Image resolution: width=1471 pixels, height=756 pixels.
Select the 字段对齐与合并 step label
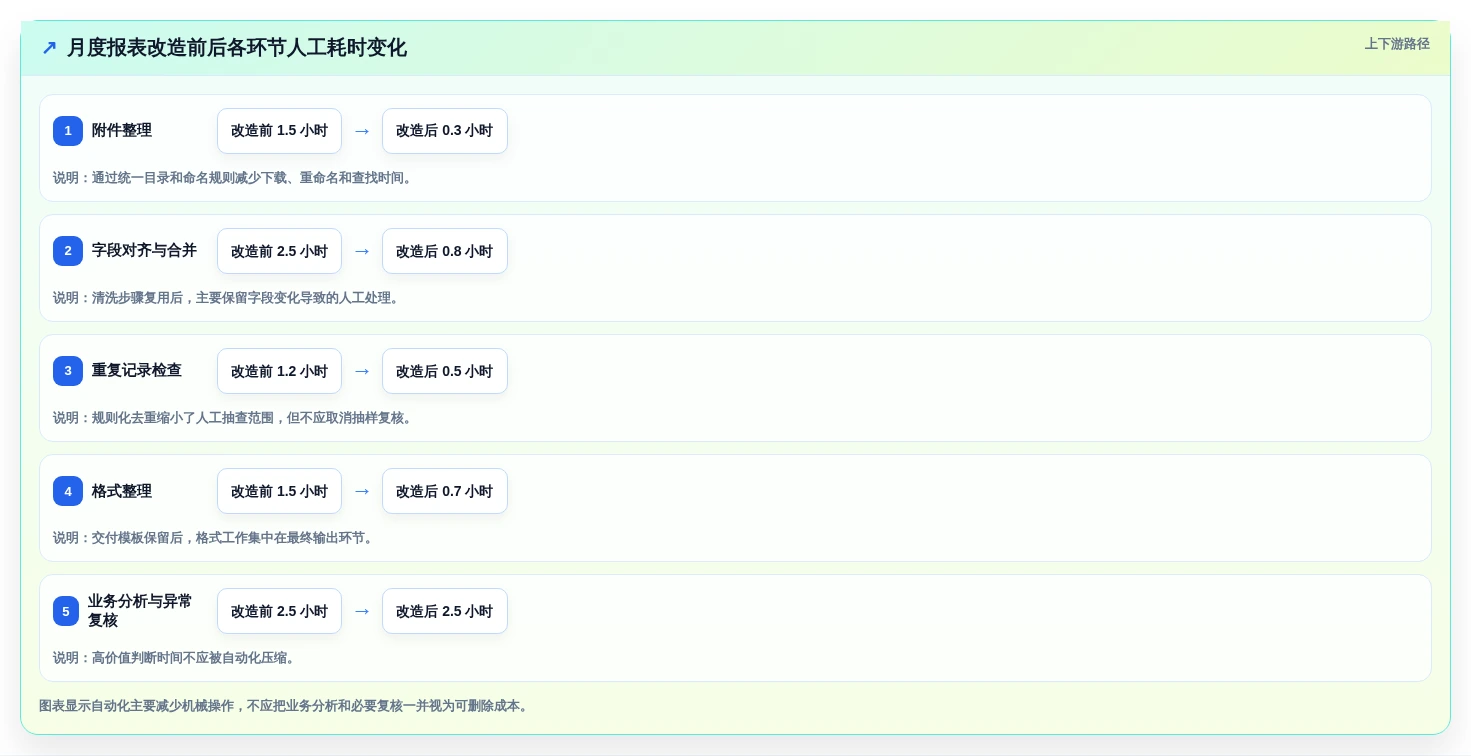pos(144,251)
